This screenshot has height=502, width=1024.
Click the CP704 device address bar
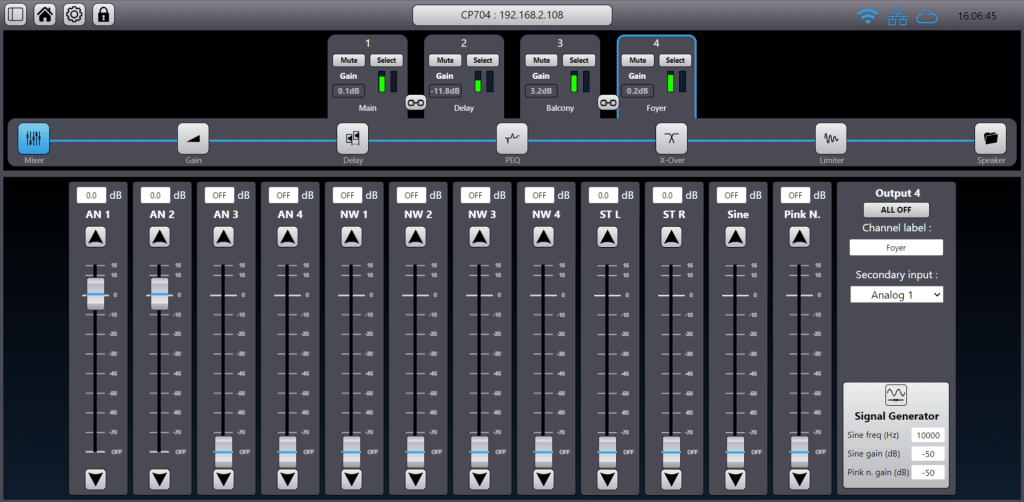[512, 16]
